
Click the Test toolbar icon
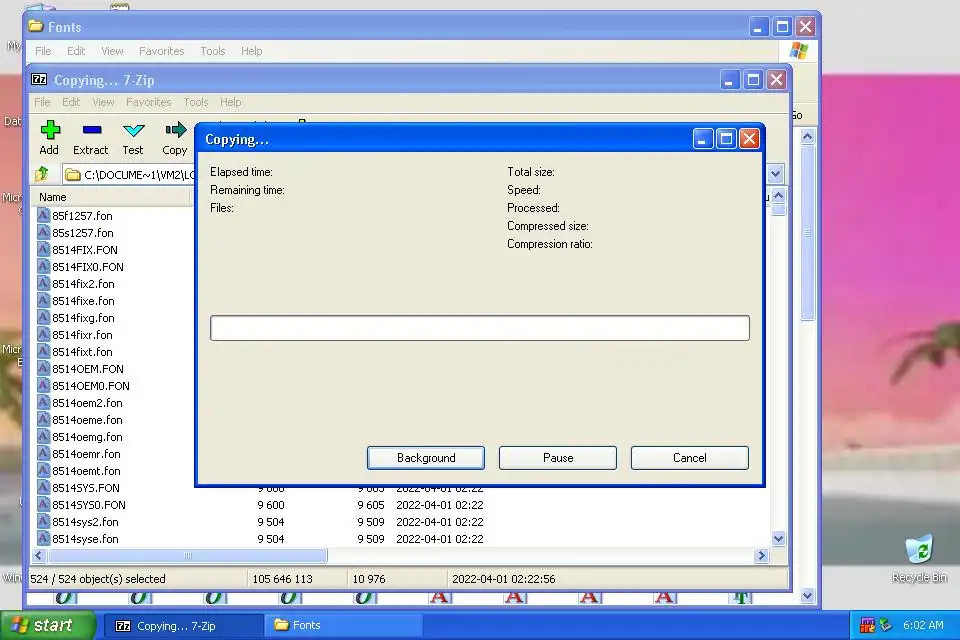133,130
